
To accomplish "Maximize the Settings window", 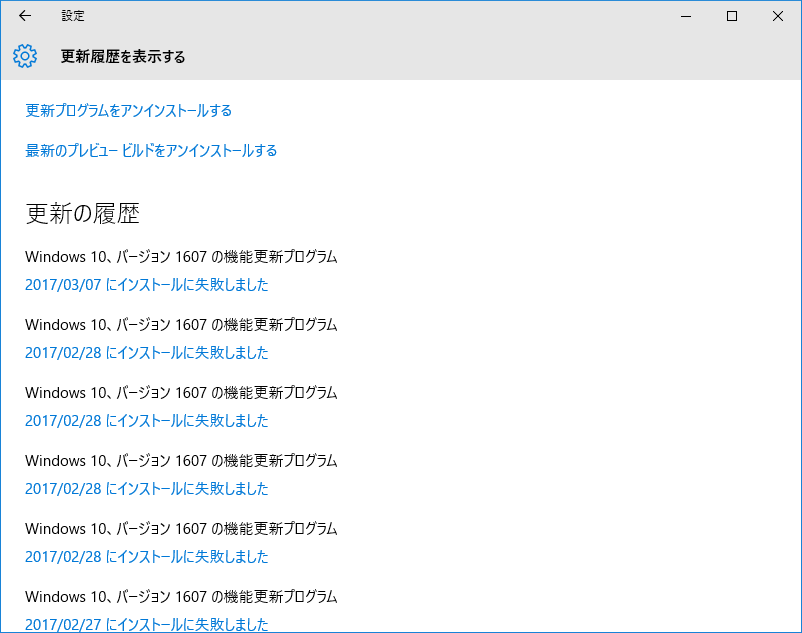I will [732, 16].
